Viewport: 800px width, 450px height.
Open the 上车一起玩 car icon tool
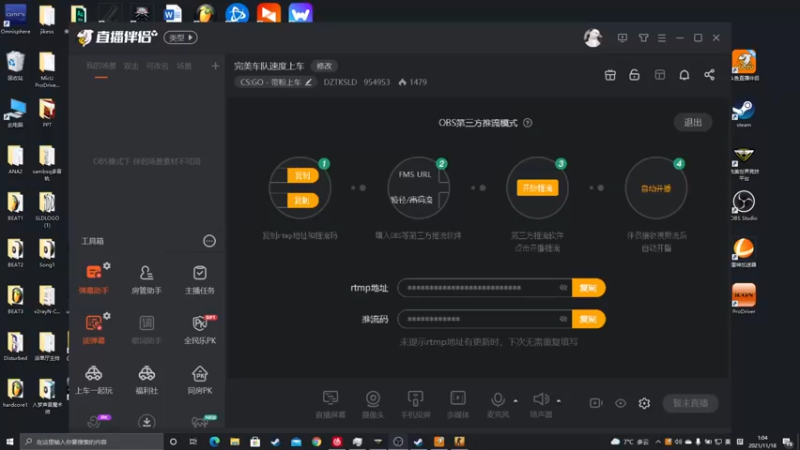coord(93,380)
